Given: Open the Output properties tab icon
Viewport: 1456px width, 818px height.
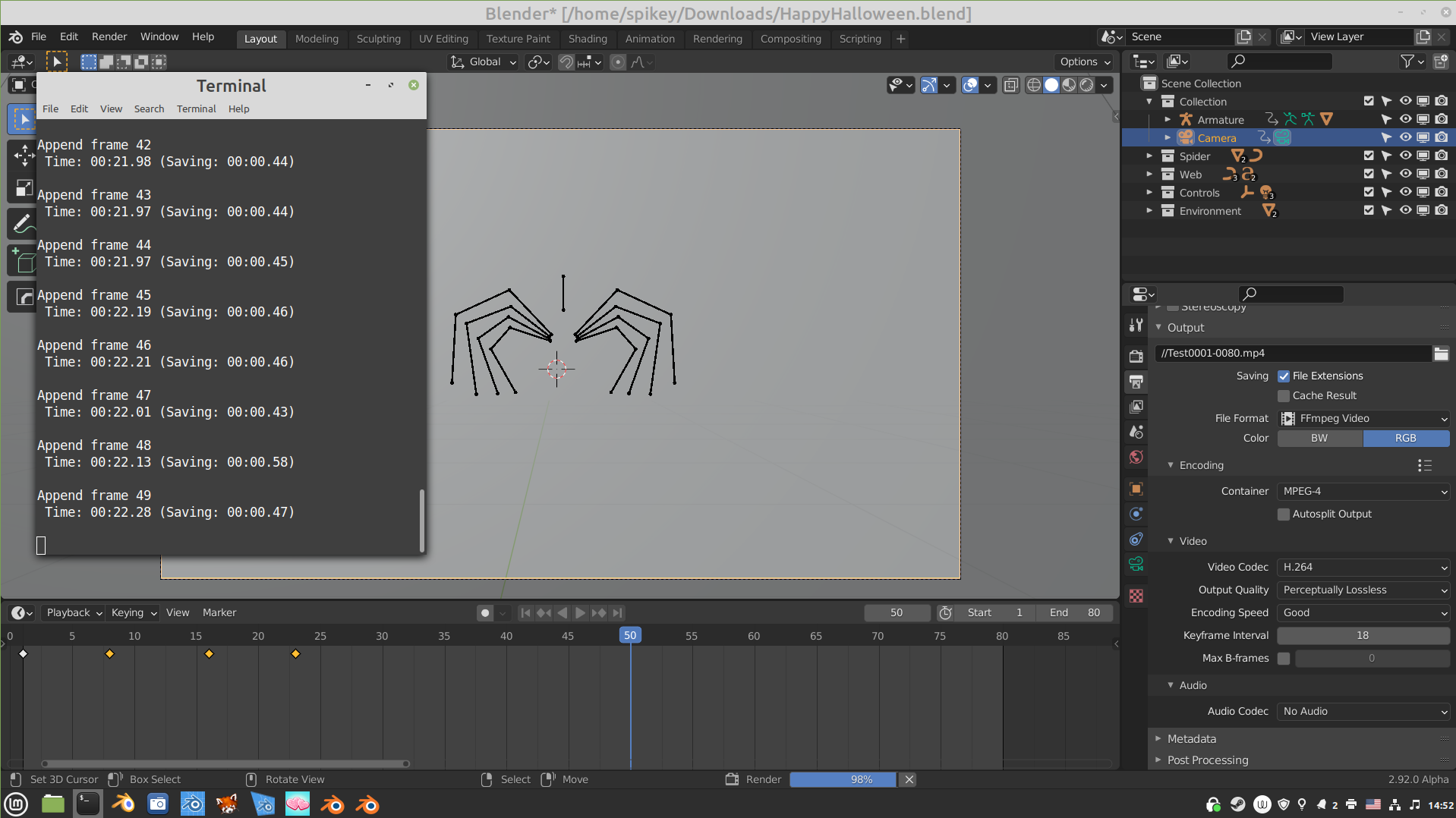Looking at the screenshot, I should coord(1136,382).
